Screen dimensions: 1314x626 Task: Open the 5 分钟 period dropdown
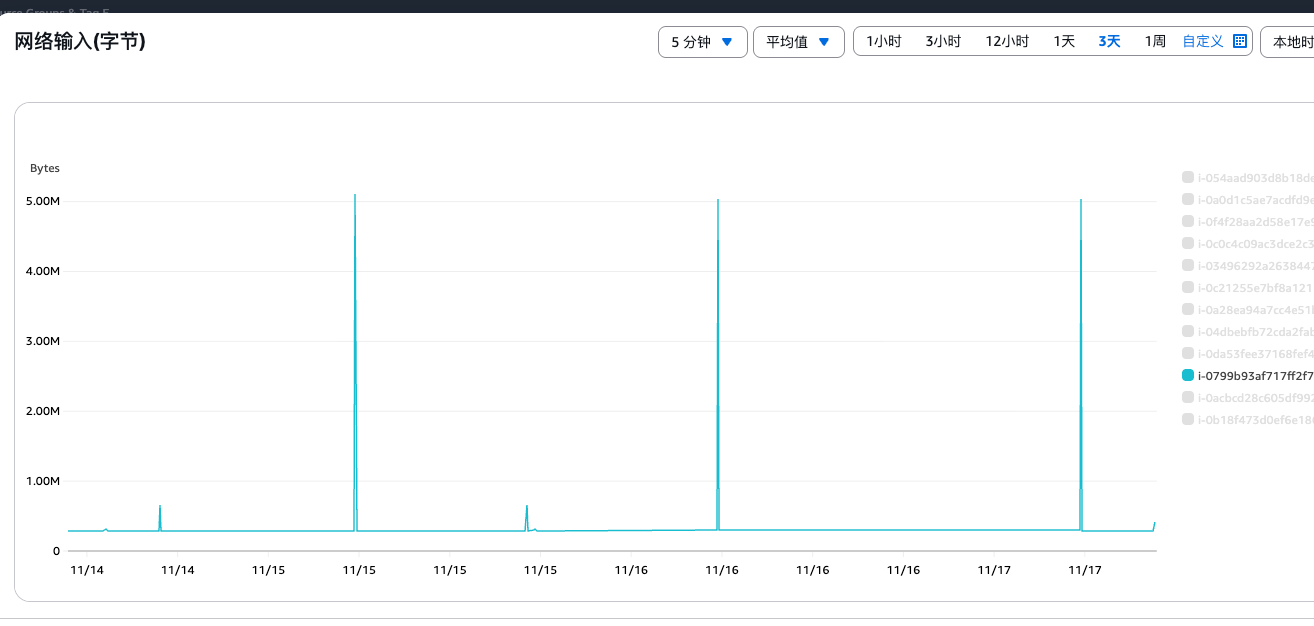click(x=702, y=42)
